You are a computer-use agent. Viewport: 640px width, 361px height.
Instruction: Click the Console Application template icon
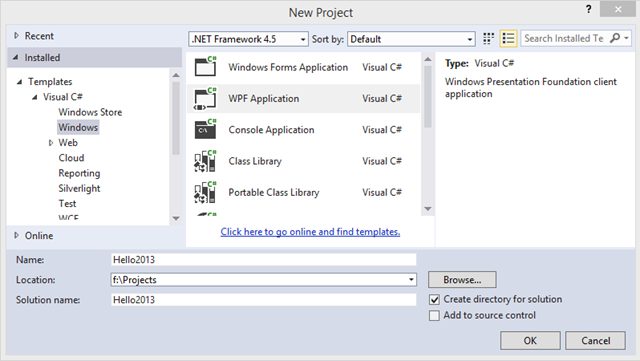[205, 129]
